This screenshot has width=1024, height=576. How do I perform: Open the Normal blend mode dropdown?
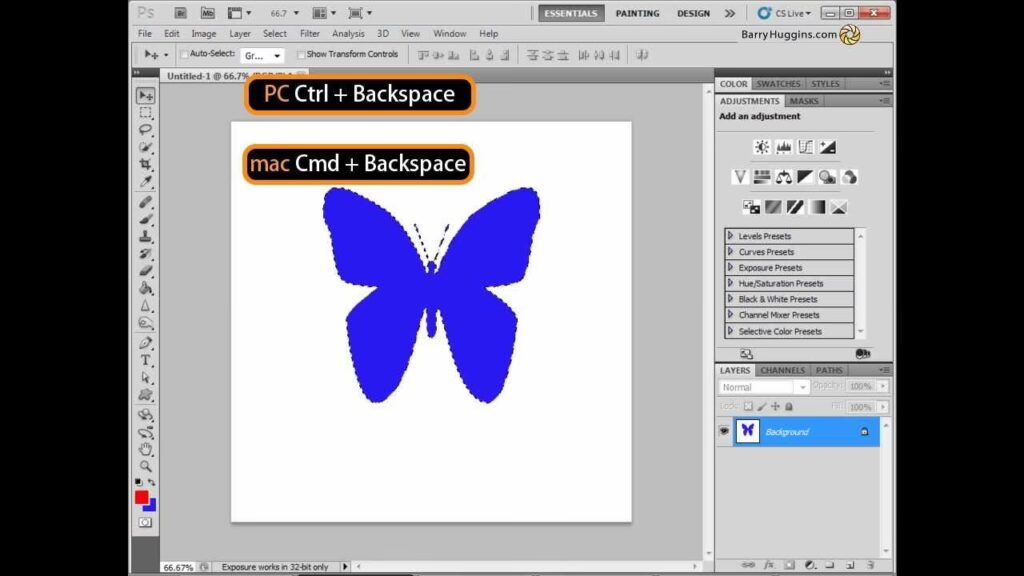(x=764, y=387)
